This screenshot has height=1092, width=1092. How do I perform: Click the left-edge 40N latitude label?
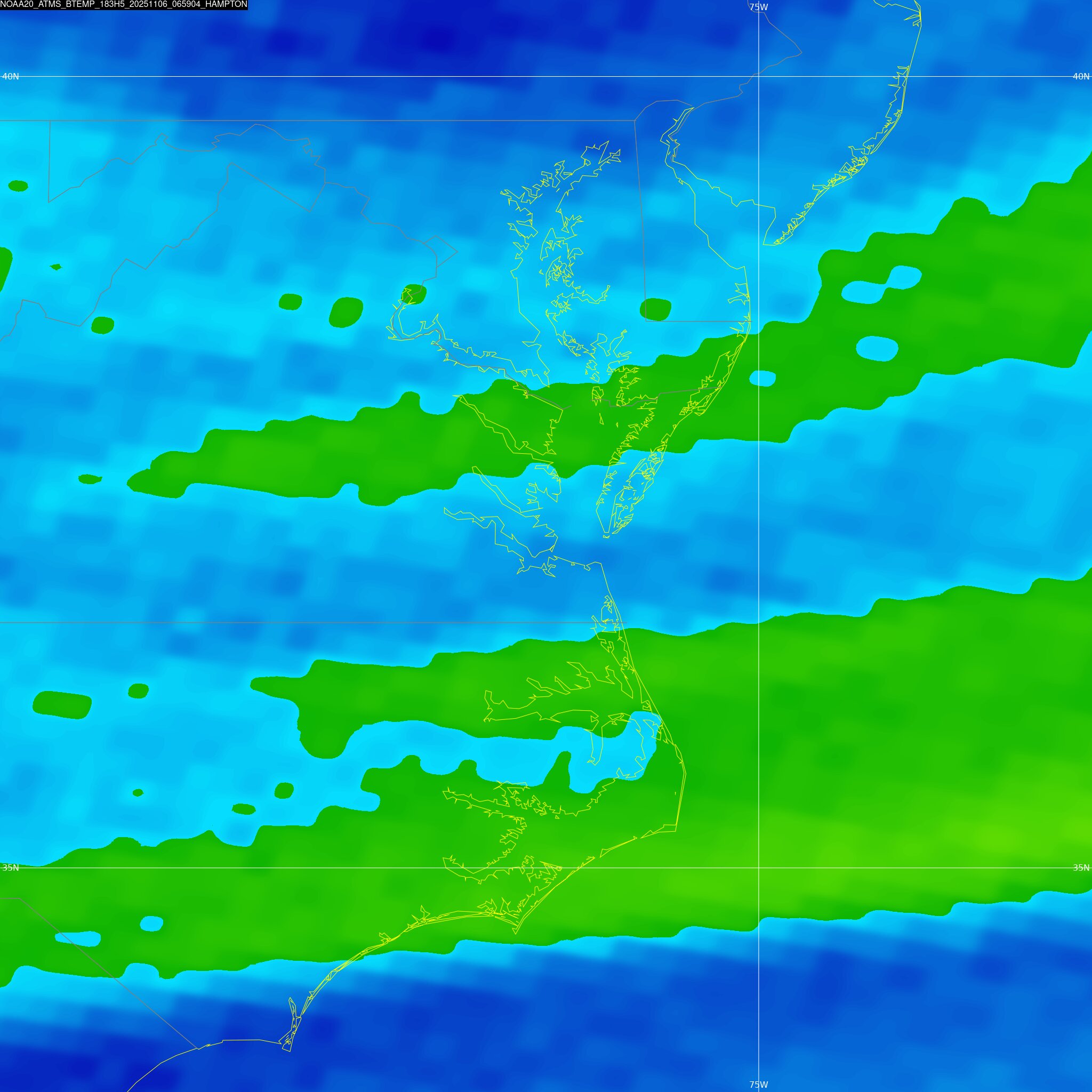[x=10, y=76]
